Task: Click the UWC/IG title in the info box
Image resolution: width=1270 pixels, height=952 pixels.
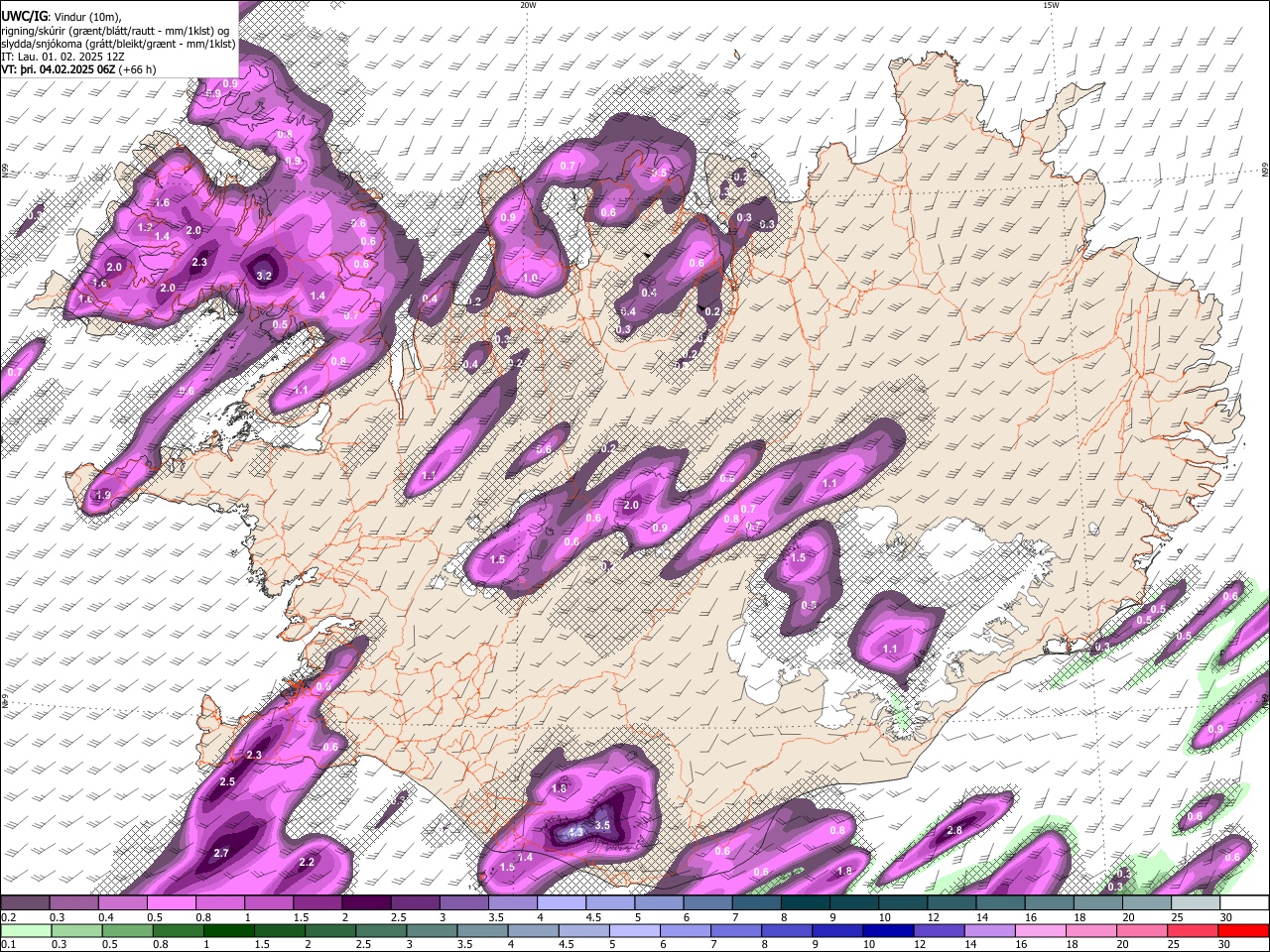Action: 24,17
